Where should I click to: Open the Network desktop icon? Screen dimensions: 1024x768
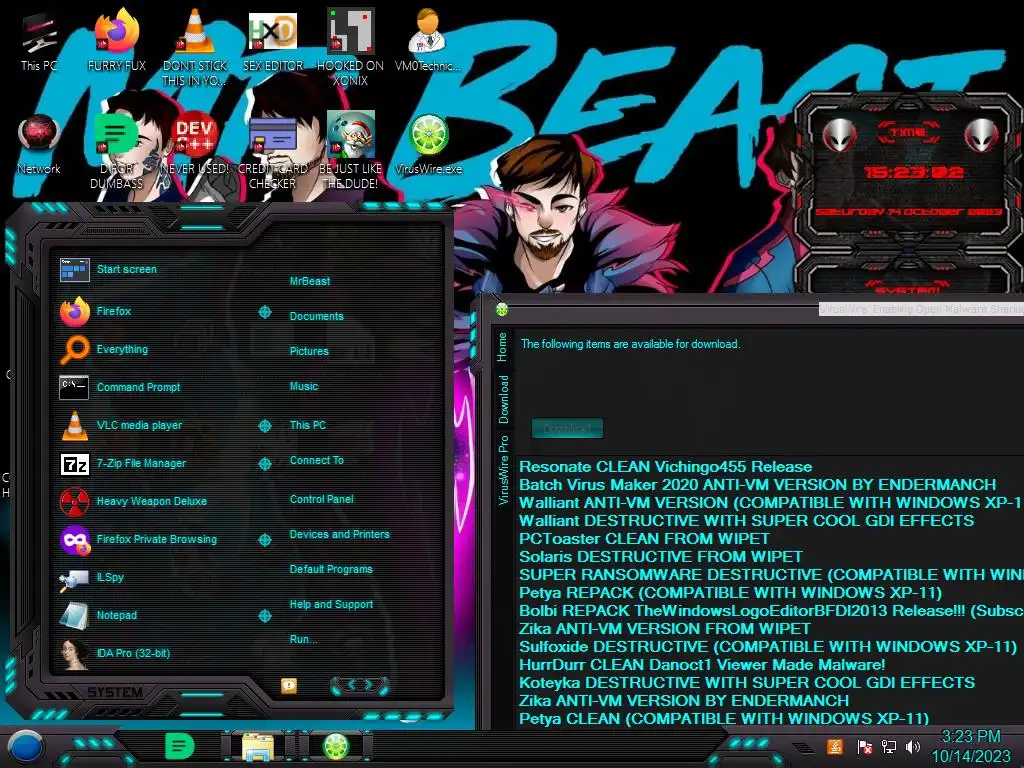(x=39, y=145)
